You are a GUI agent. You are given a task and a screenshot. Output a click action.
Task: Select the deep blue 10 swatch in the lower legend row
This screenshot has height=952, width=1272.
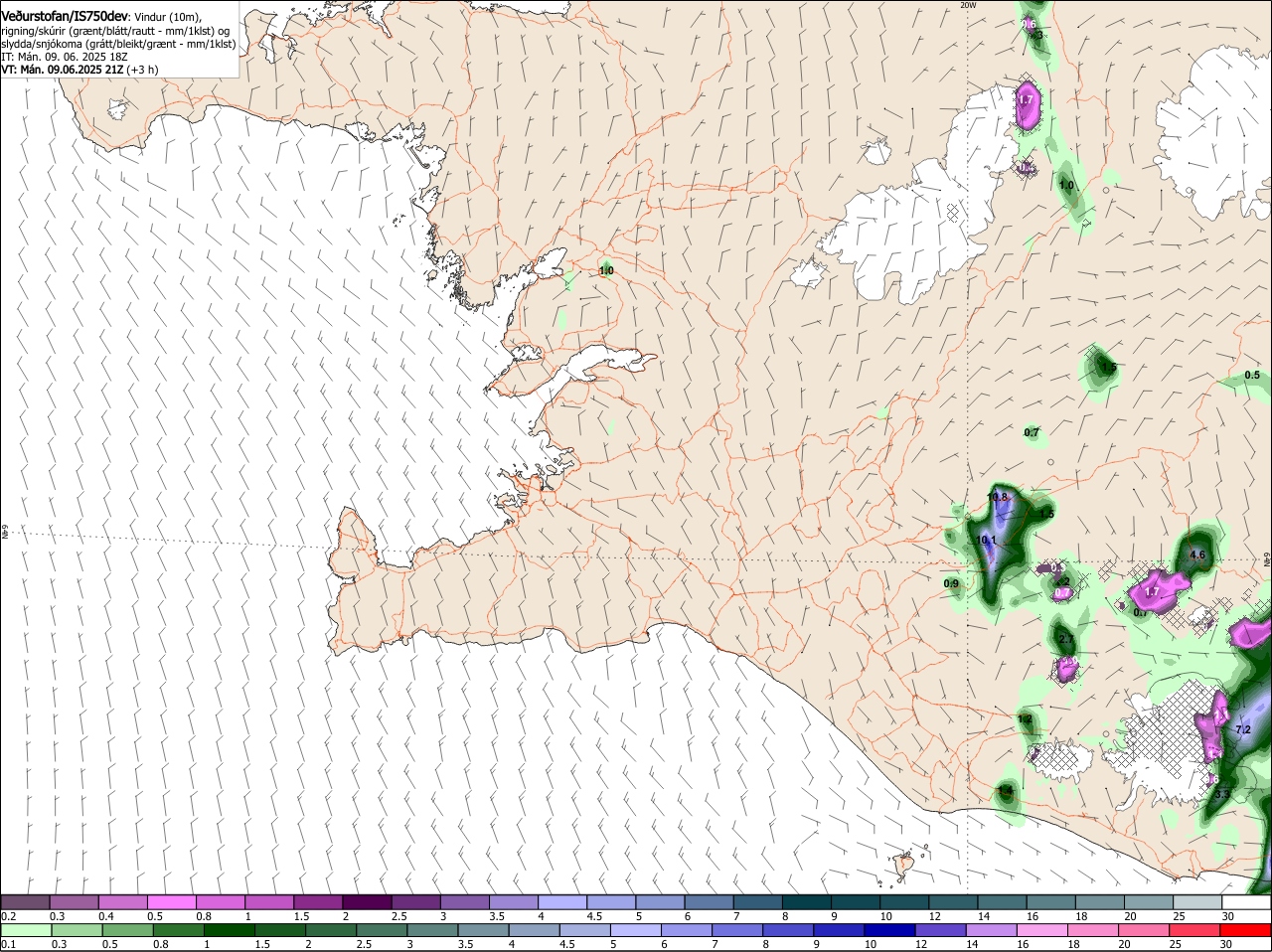[x=888, y=929]
